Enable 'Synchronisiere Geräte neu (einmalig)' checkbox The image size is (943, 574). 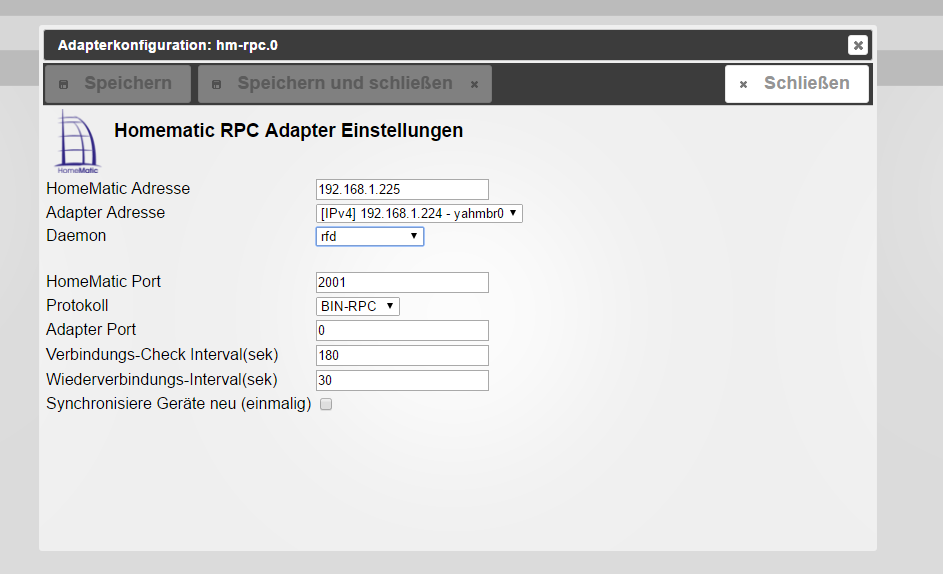325,405
